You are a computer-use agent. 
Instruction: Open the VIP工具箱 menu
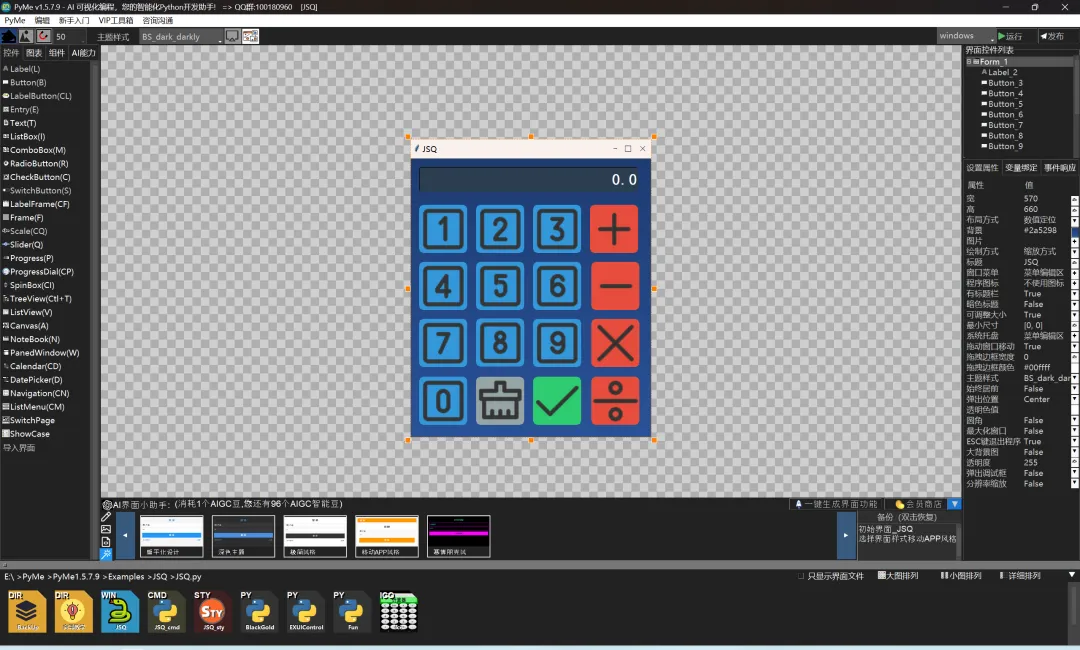point(116,20)
